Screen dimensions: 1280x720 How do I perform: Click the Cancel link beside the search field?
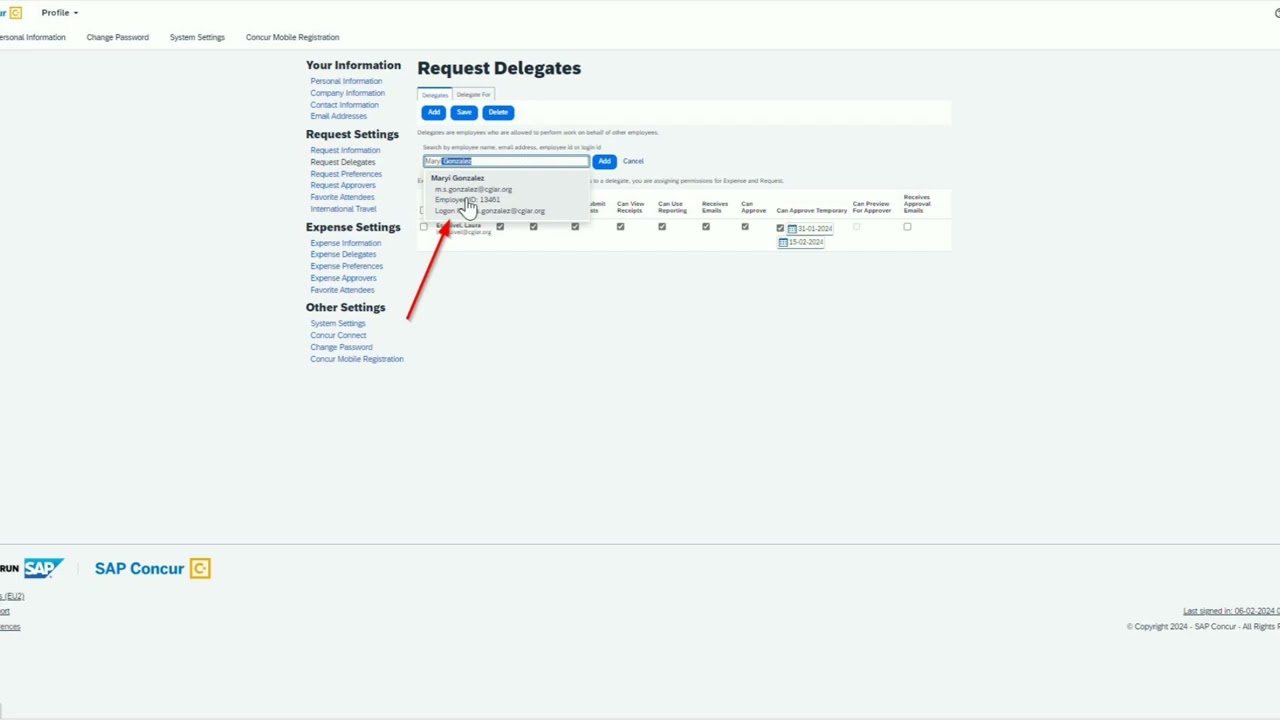coord(633,161)
